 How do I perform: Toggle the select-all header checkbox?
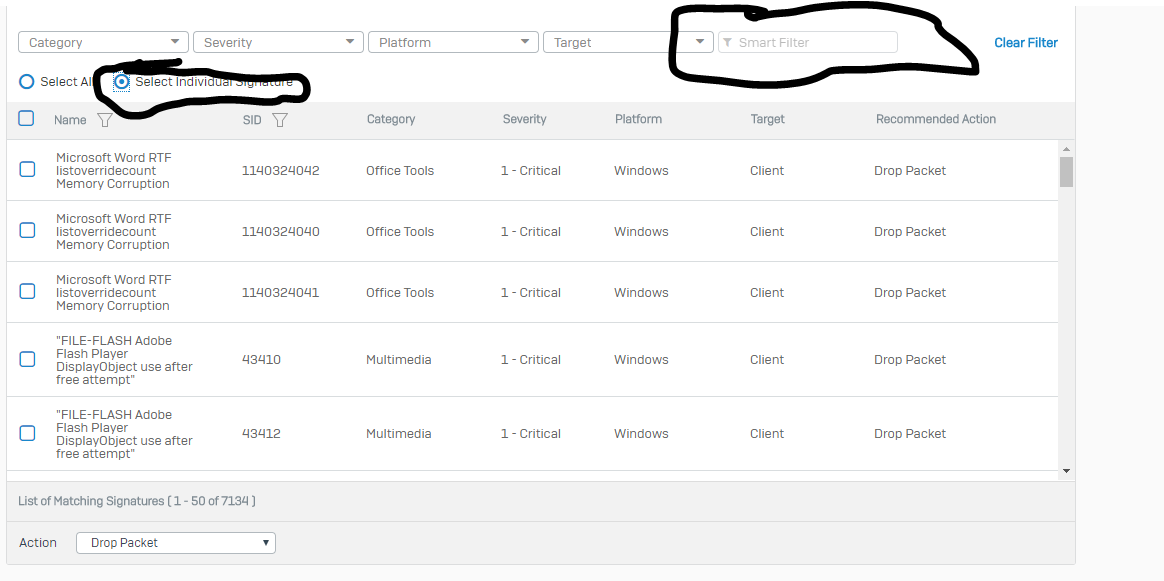[26, 118]
